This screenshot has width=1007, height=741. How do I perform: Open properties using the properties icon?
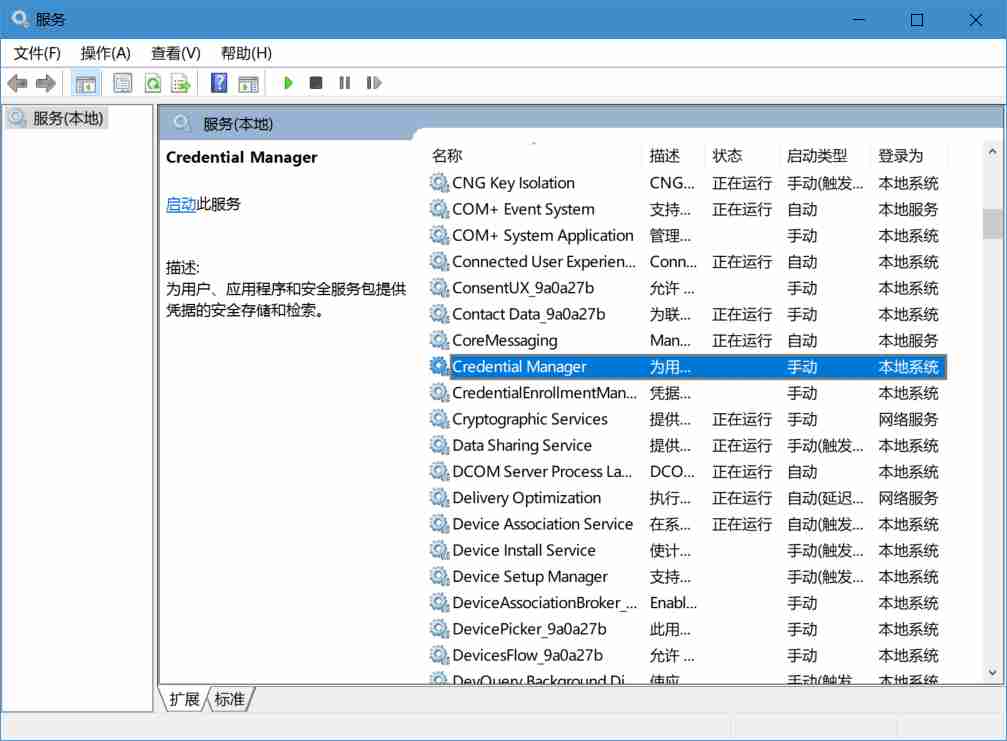pos(121,83)
